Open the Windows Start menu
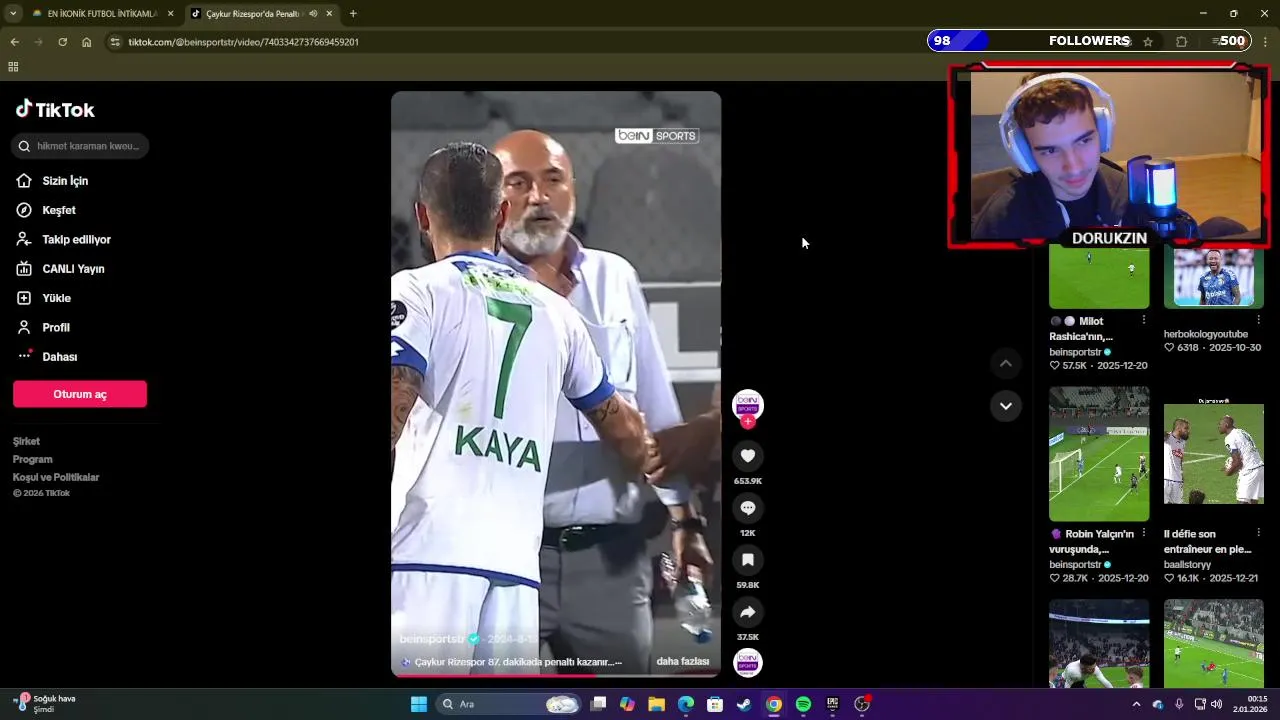The height and width of the screenshot is (720, 1280). tap(419, 704)
